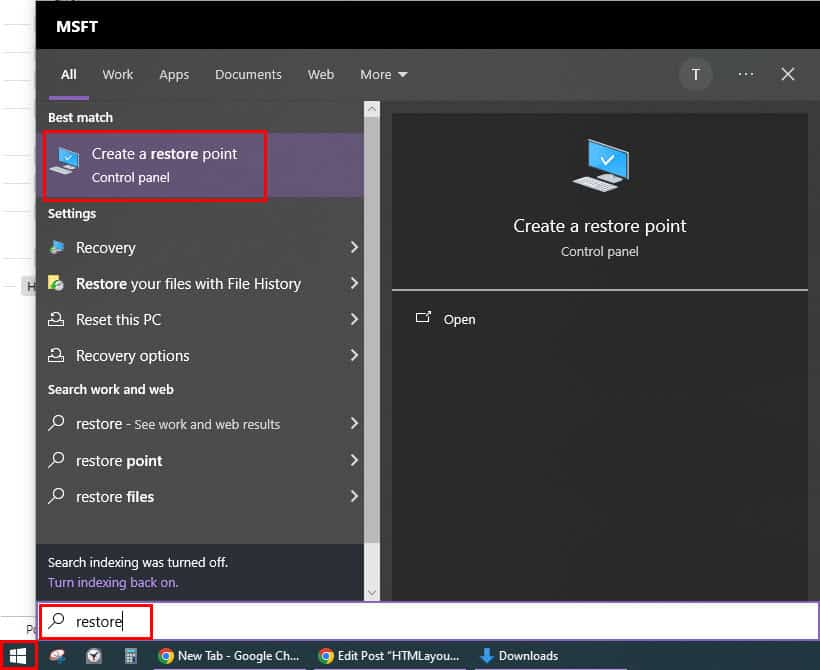
Task: Click the Create a restore point result icon
Action: tap(65, 161)
